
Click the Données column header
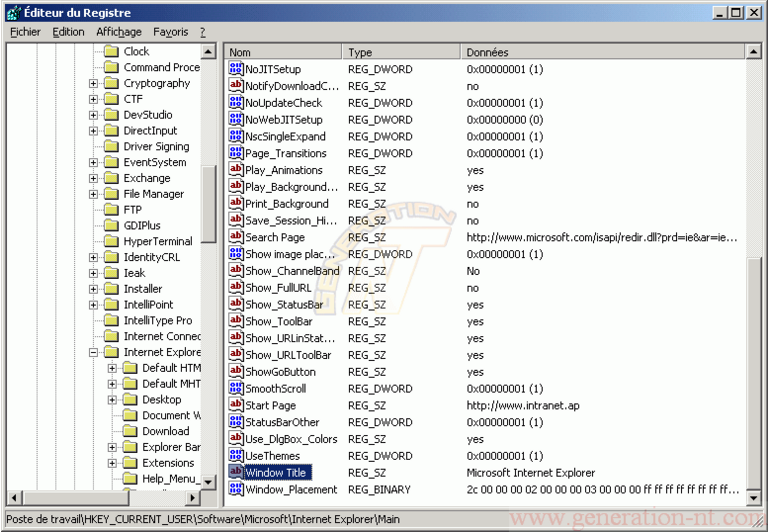pos(603,52)
